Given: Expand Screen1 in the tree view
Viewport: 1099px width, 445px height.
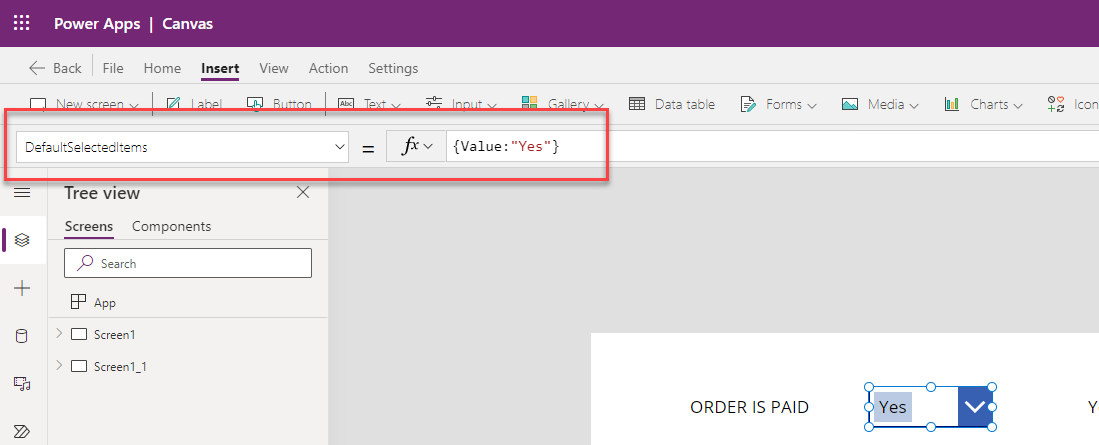Looking at the screenshot, I should click(x=59, y=334).
